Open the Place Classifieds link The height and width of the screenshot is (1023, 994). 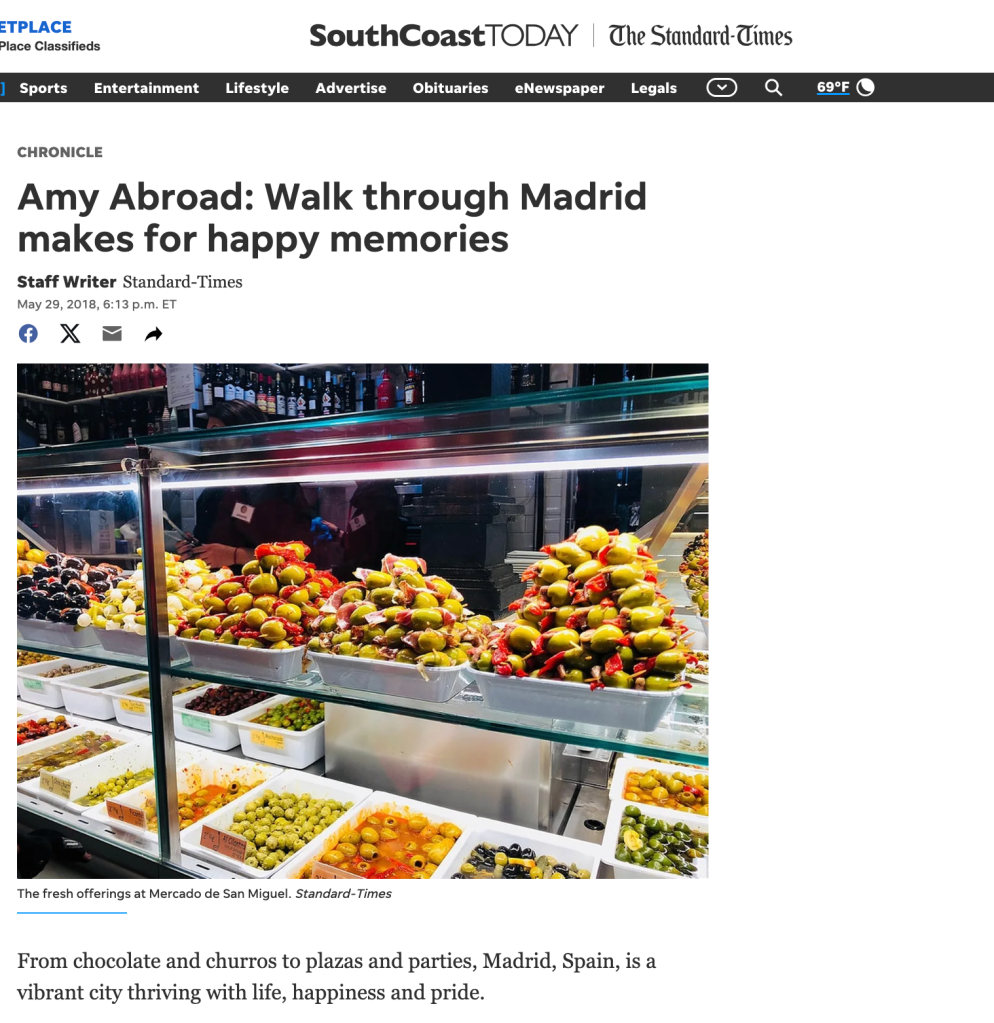(50, 46)
